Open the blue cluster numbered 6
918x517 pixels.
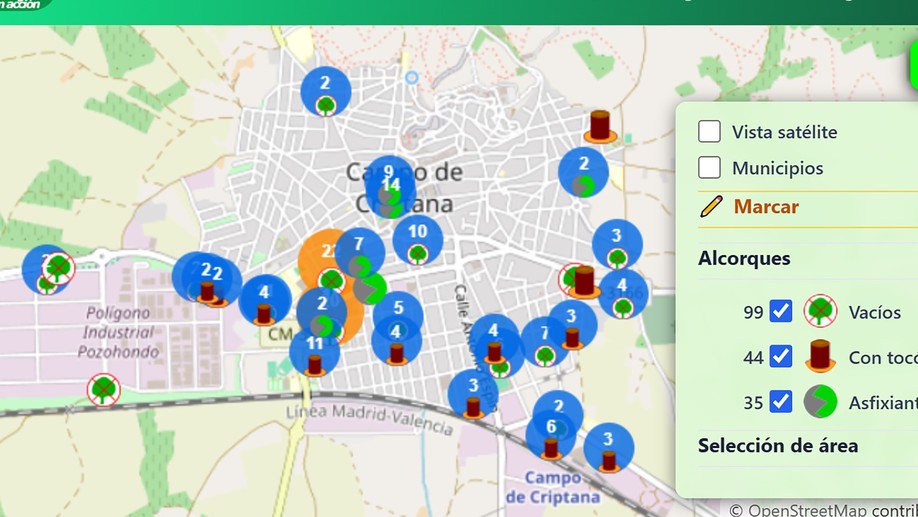click(x=551, y=436)
